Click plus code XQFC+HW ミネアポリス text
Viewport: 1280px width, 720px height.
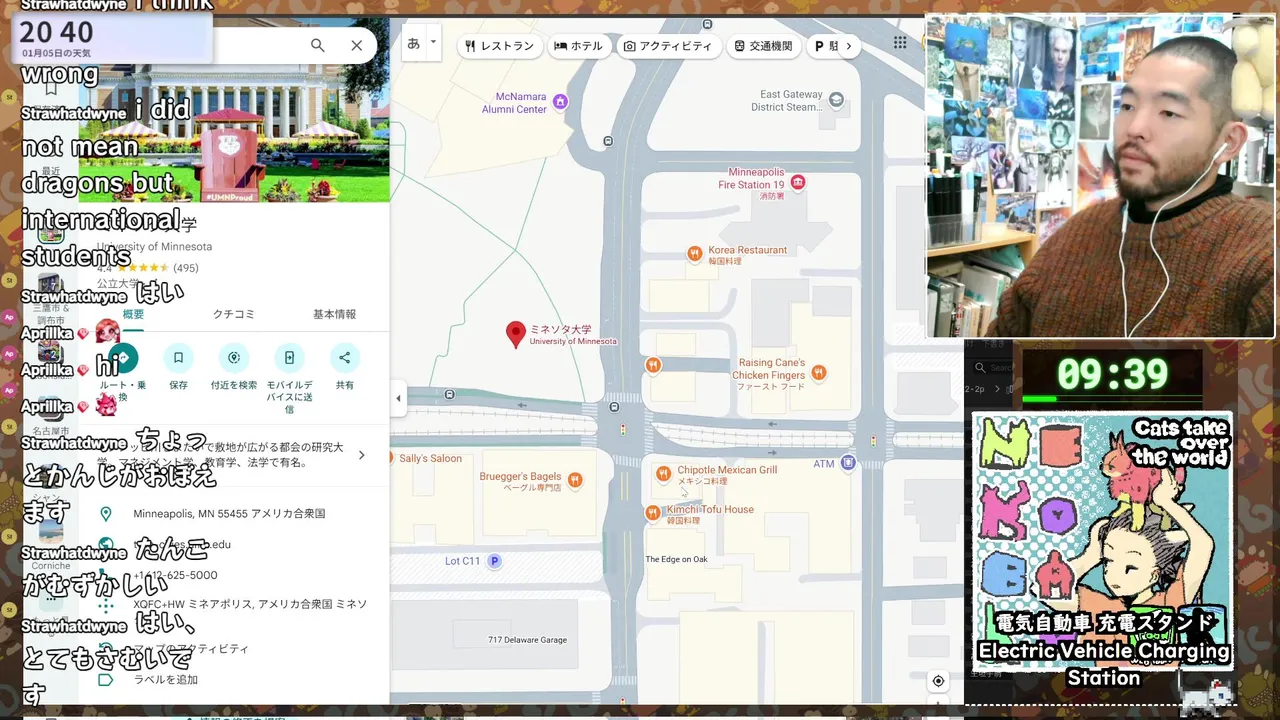[250, 605]
